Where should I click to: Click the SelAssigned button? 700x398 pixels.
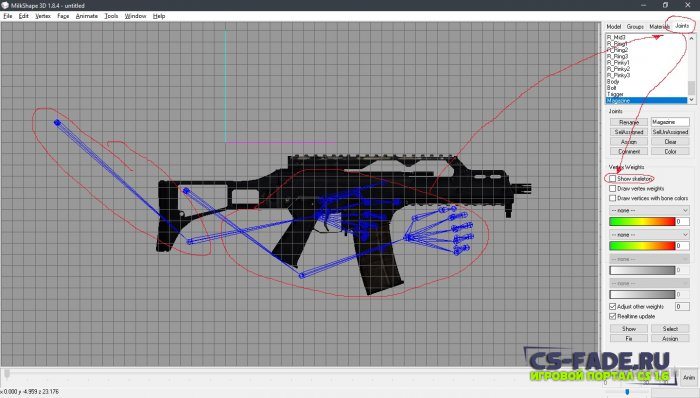(629, 132)
